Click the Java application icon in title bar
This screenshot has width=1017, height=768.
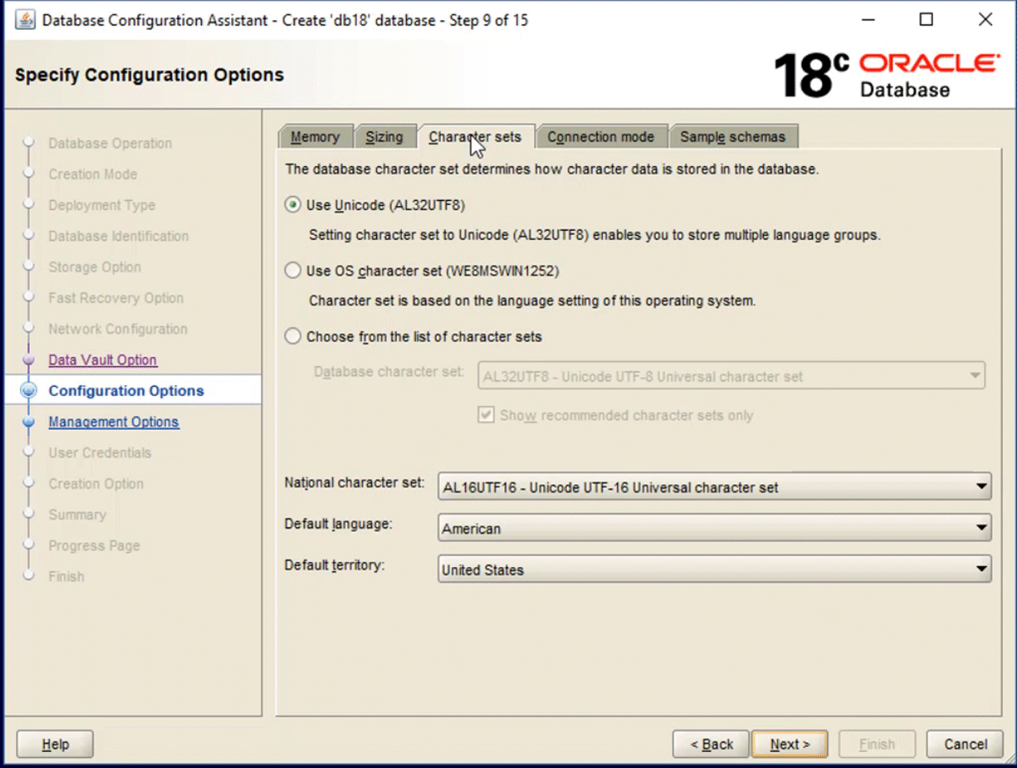tap(25, 20)
